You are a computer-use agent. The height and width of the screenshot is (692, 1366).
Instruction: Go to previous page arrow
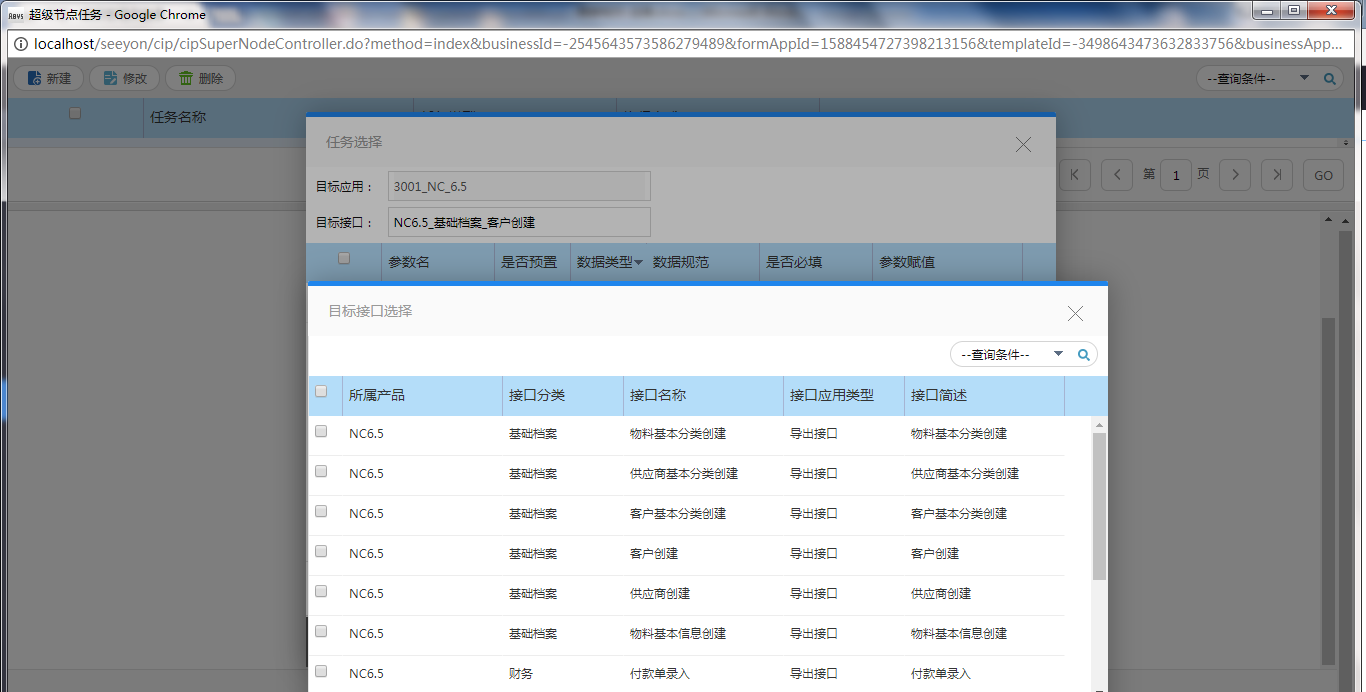[1117, 175]
